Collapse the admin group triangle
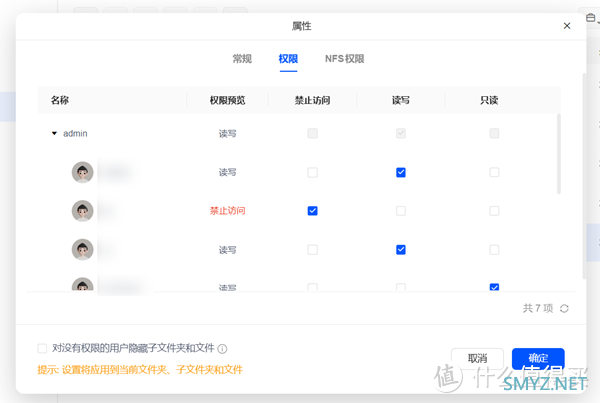Viewport: 600px width, 403px height. coord(55,133)
